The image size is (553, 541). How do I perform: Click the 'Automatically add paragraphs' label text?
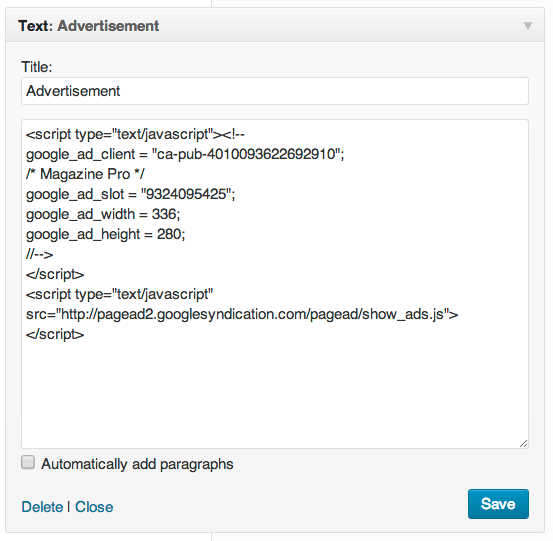[137, 464]
